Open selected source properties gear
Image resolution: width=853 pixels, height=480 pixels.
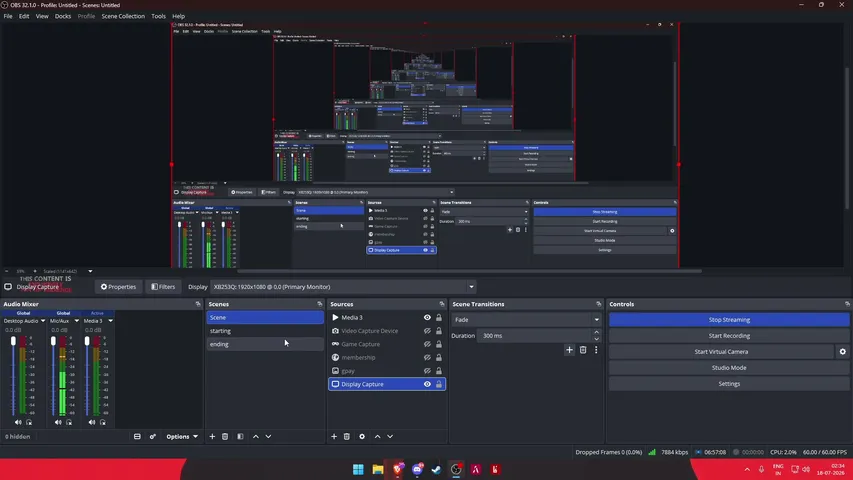[362, 436]
